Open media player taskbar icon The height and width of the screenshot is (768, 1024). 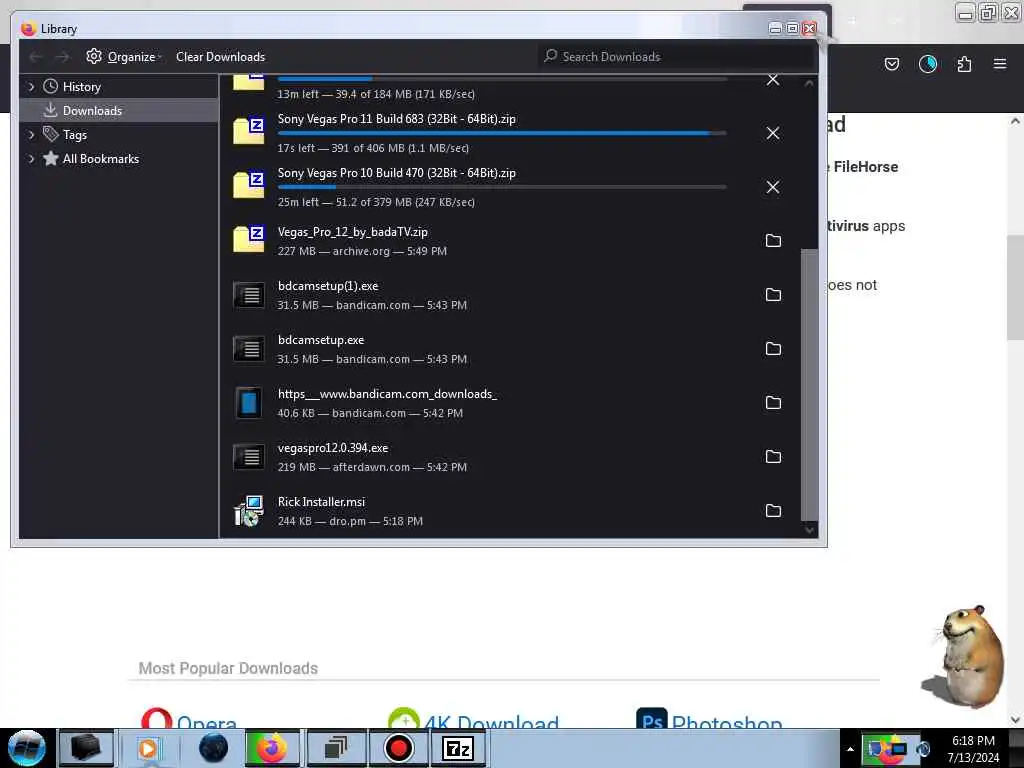(x=148, y=748)
